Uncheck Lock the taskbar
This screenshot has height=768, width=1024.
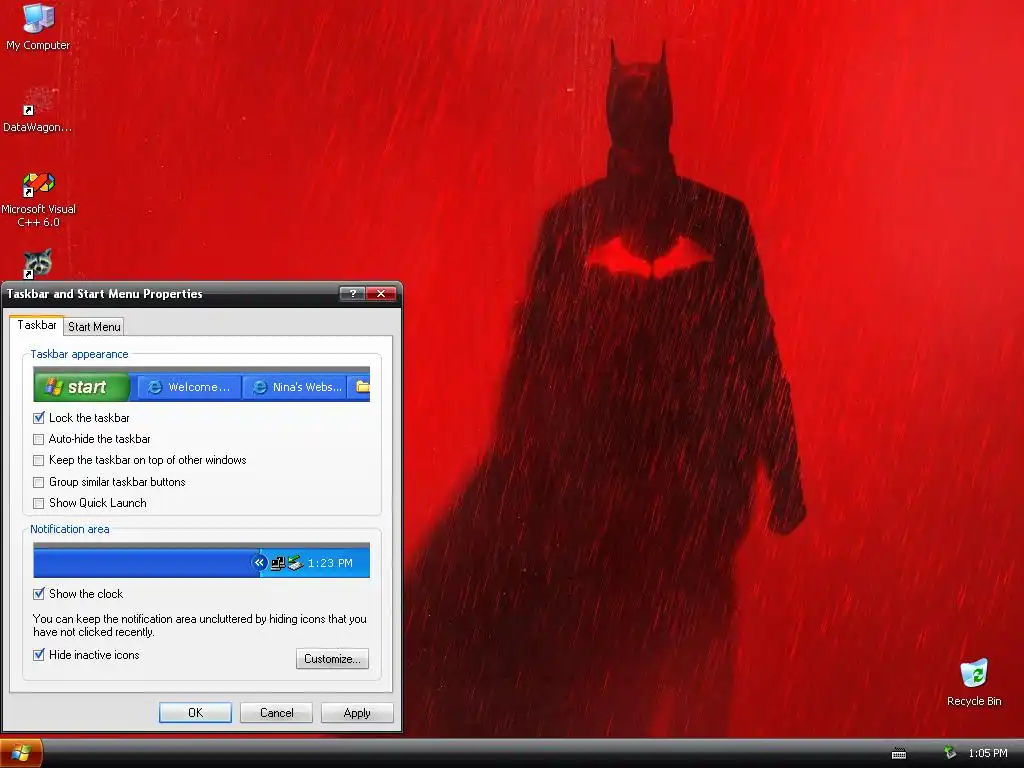(x=39, y=418)
